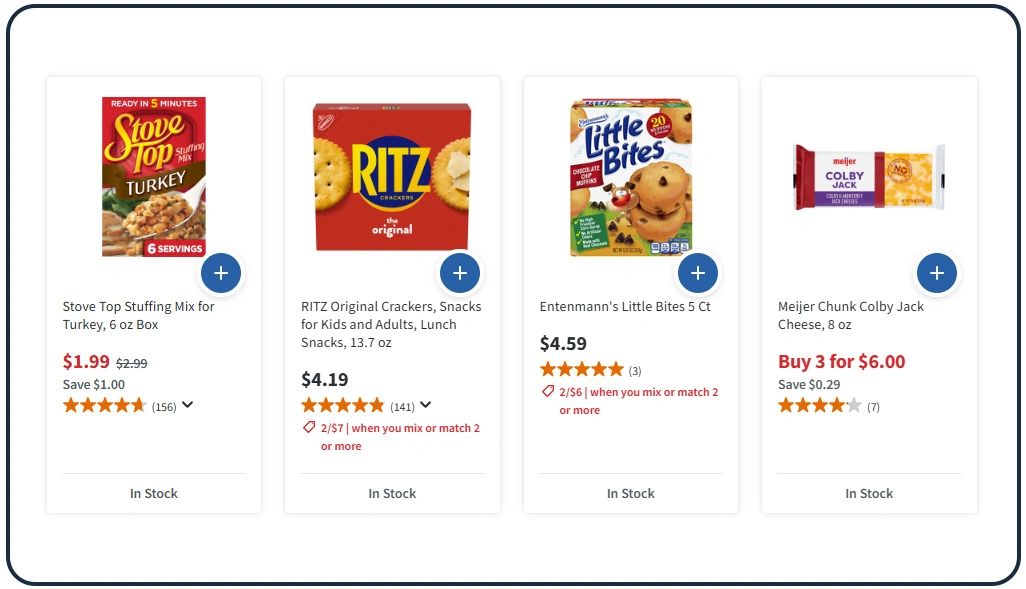Add Meijer Colby Jack Cheese to cart

937,272
